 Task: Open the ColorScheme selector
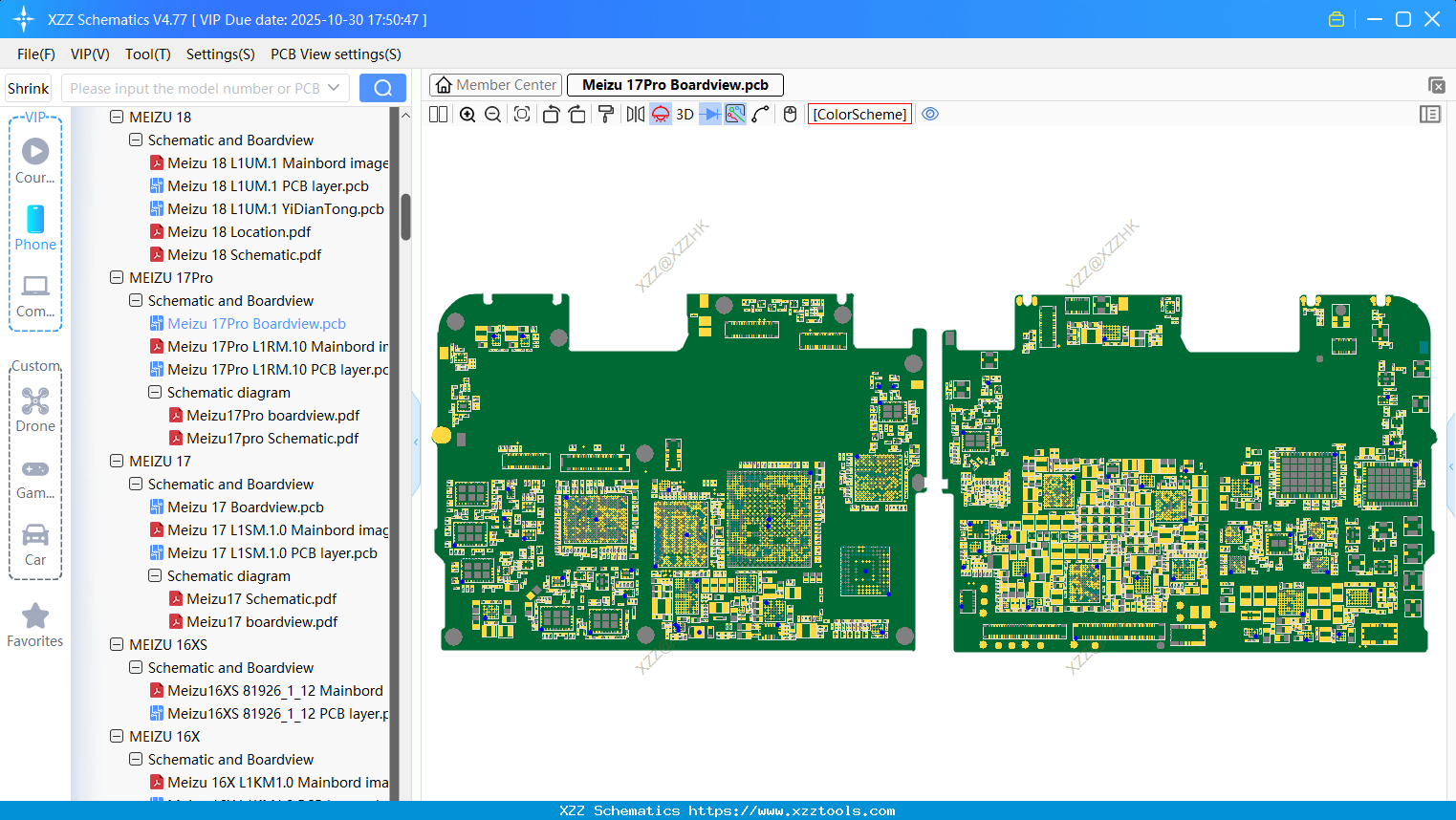[859, 115]
